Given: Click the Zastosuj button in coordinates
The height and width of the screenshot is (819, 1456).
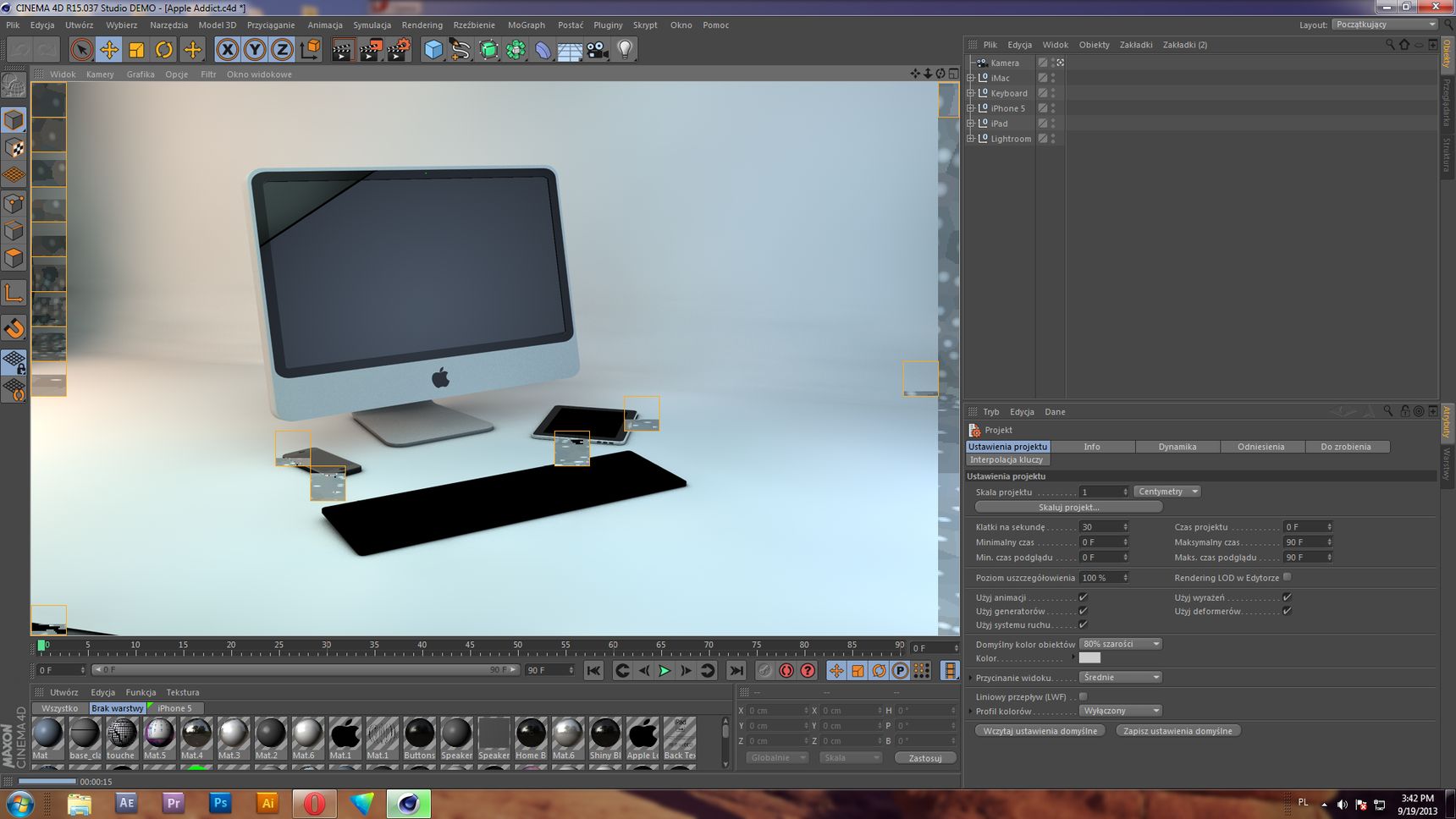Looking at the screenshot, I should [x=924, y=758].
